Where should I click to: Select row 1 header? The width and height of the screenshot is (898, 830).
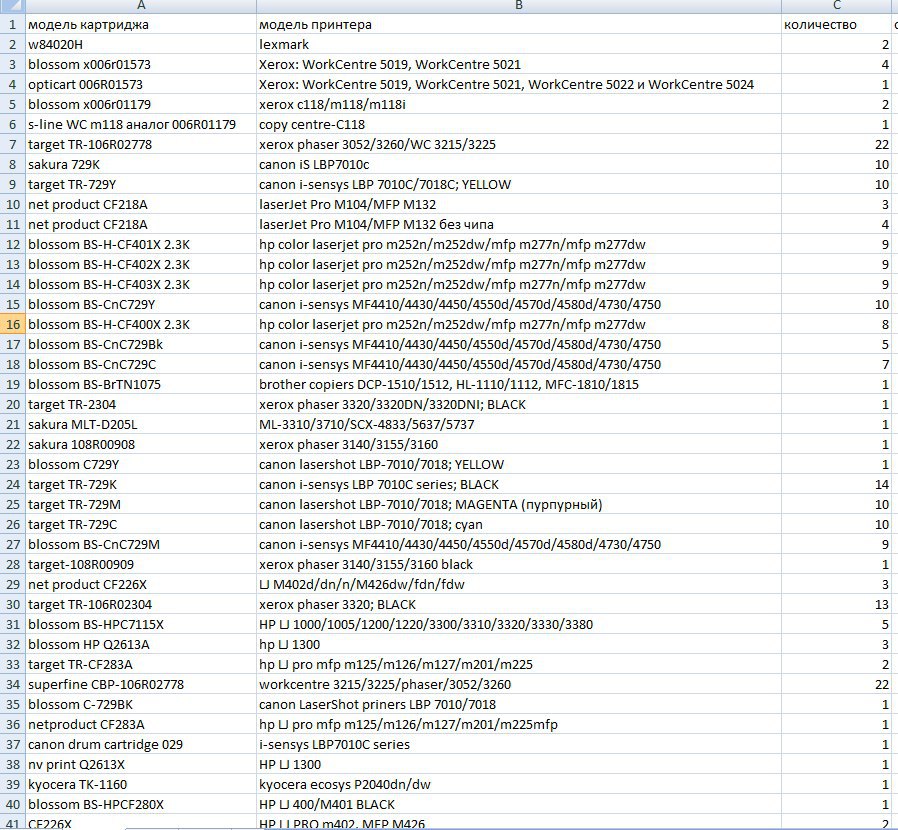[13, 25]
